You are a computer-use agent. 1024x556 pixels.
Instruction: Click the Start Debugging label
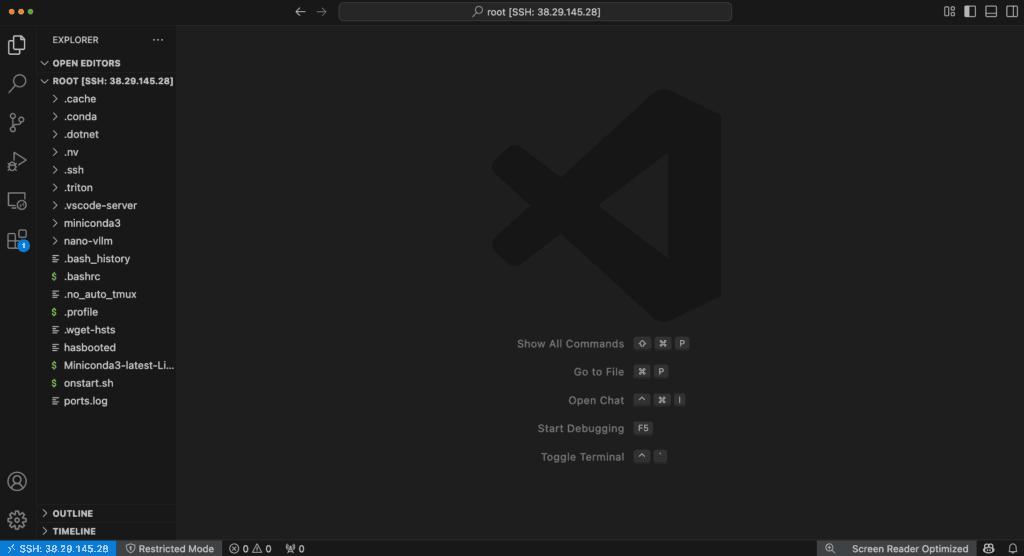pos(581,429)
